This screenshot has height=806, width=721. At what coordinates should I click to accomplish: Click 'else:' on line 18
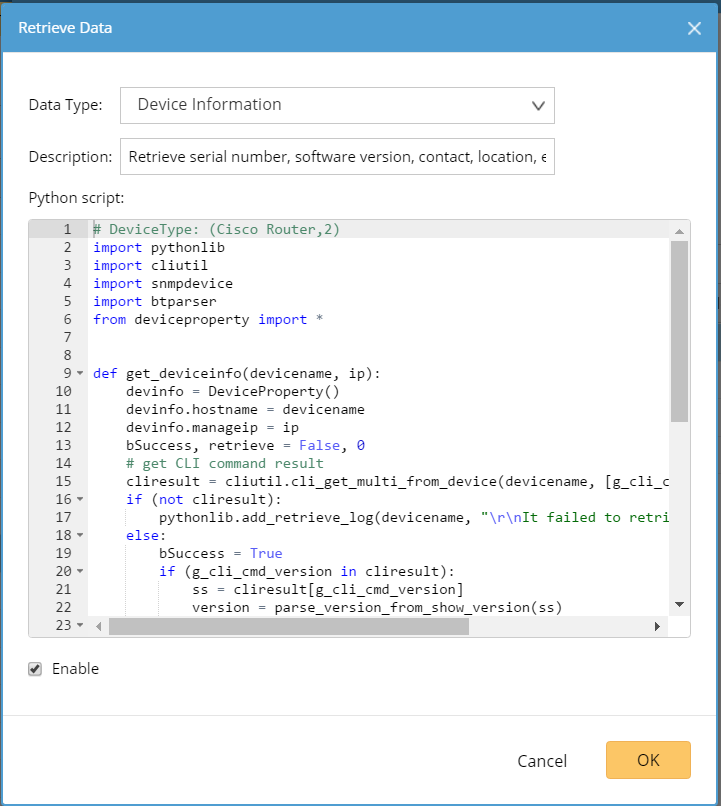tap(146, 535)
